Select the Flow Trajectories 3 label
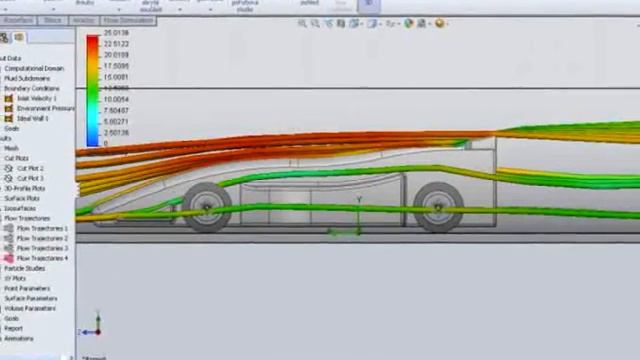The height and width of the screenshot is (360, 640). click(42, 248)
